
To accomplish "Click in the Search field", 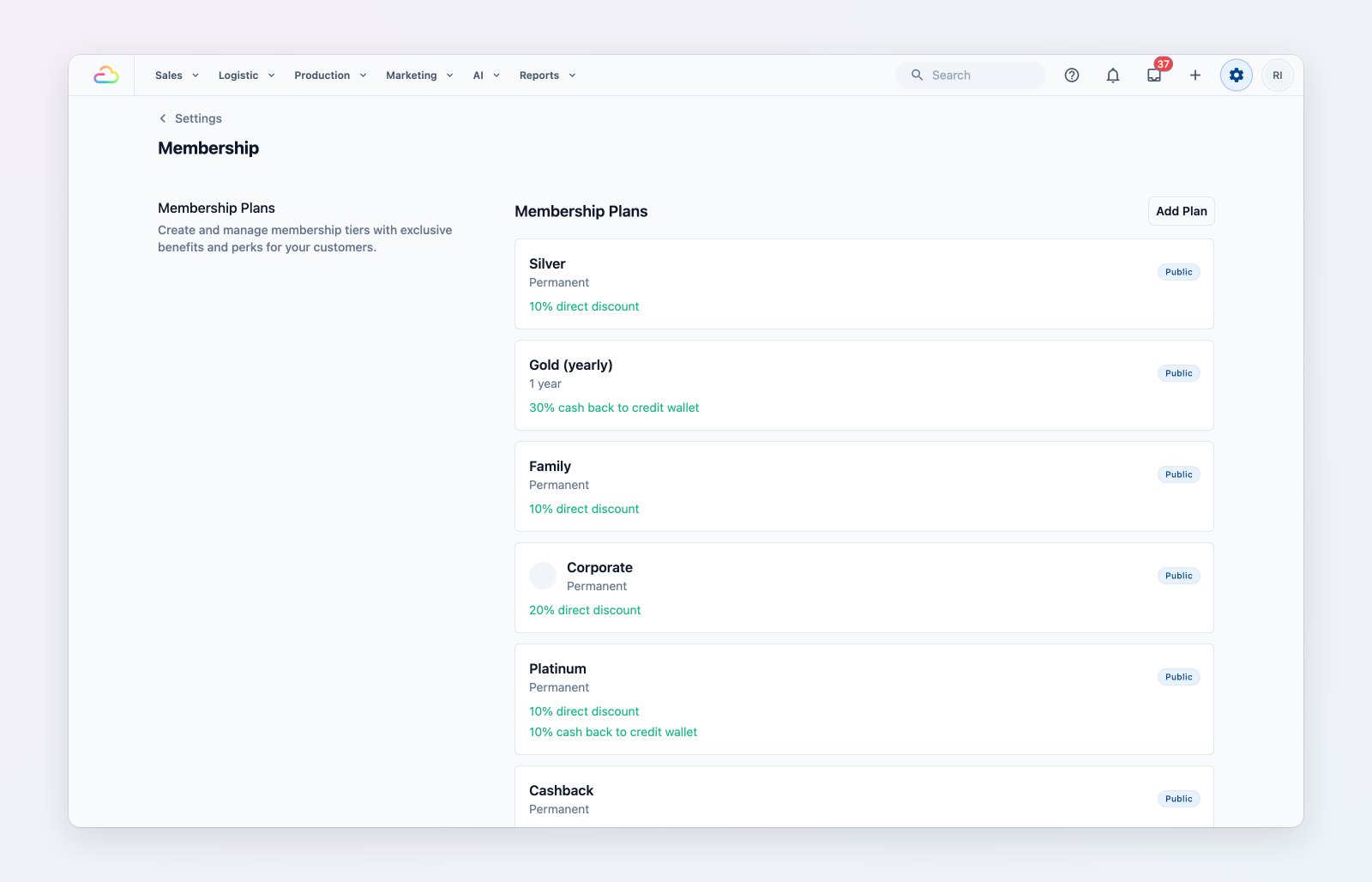I will point(971,76).
